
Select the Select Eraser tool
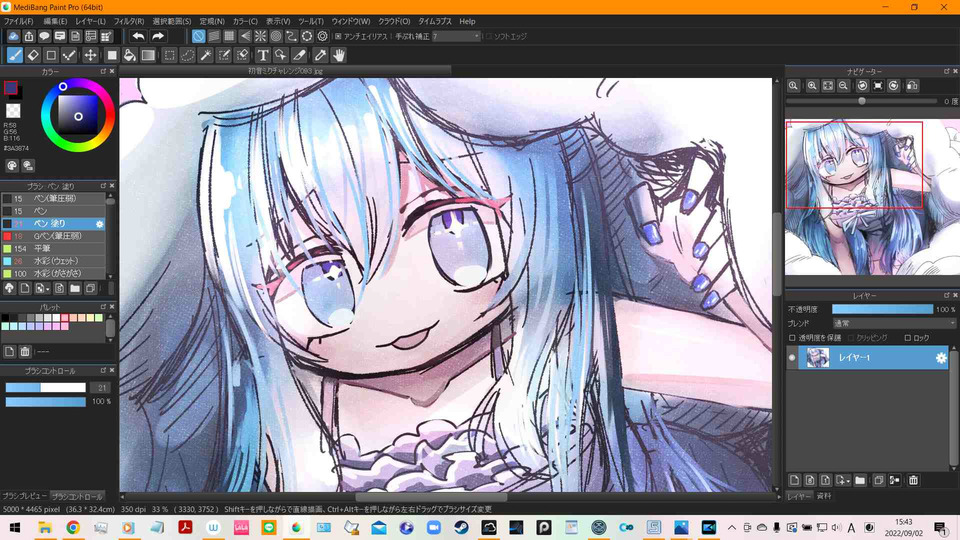[242, 56]
